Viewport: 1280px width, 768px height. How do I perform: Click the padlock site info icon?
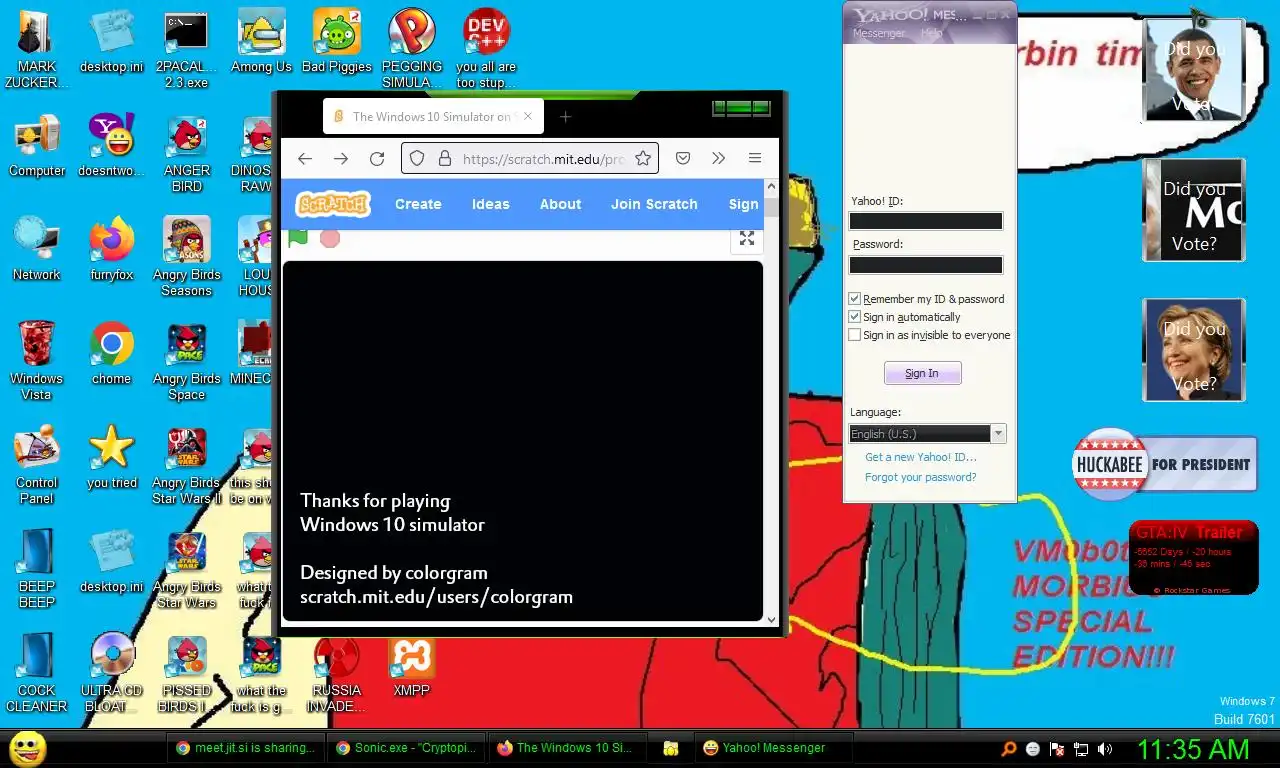click(x=444, y=158)
